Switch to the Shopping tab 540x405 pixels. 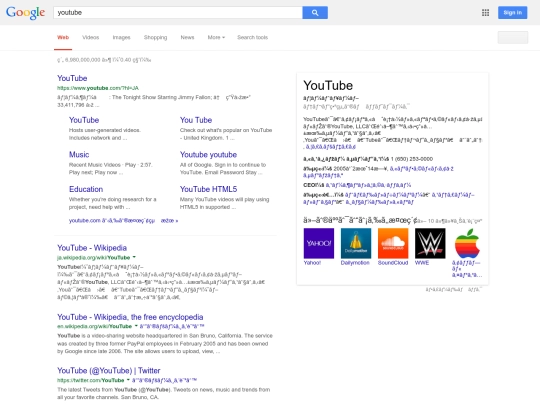155,37
